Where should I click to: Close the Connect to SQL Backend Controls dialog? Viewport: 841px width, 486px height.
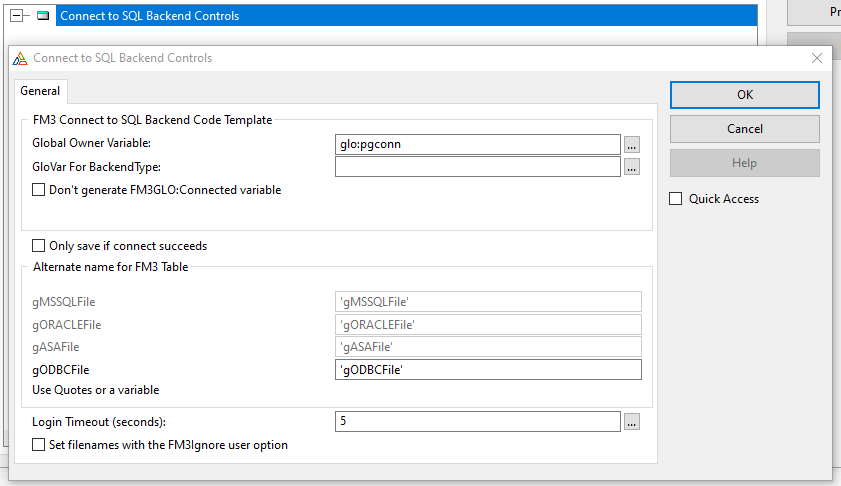click(817, 58)
